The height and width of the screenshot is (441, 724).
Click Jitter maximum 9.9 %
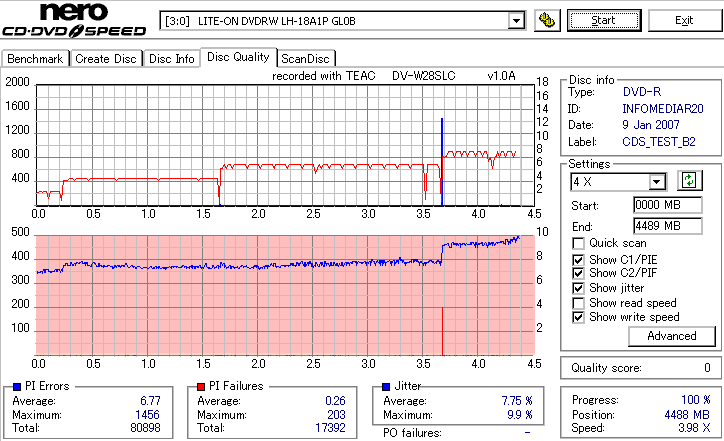(x=520, y=415)
